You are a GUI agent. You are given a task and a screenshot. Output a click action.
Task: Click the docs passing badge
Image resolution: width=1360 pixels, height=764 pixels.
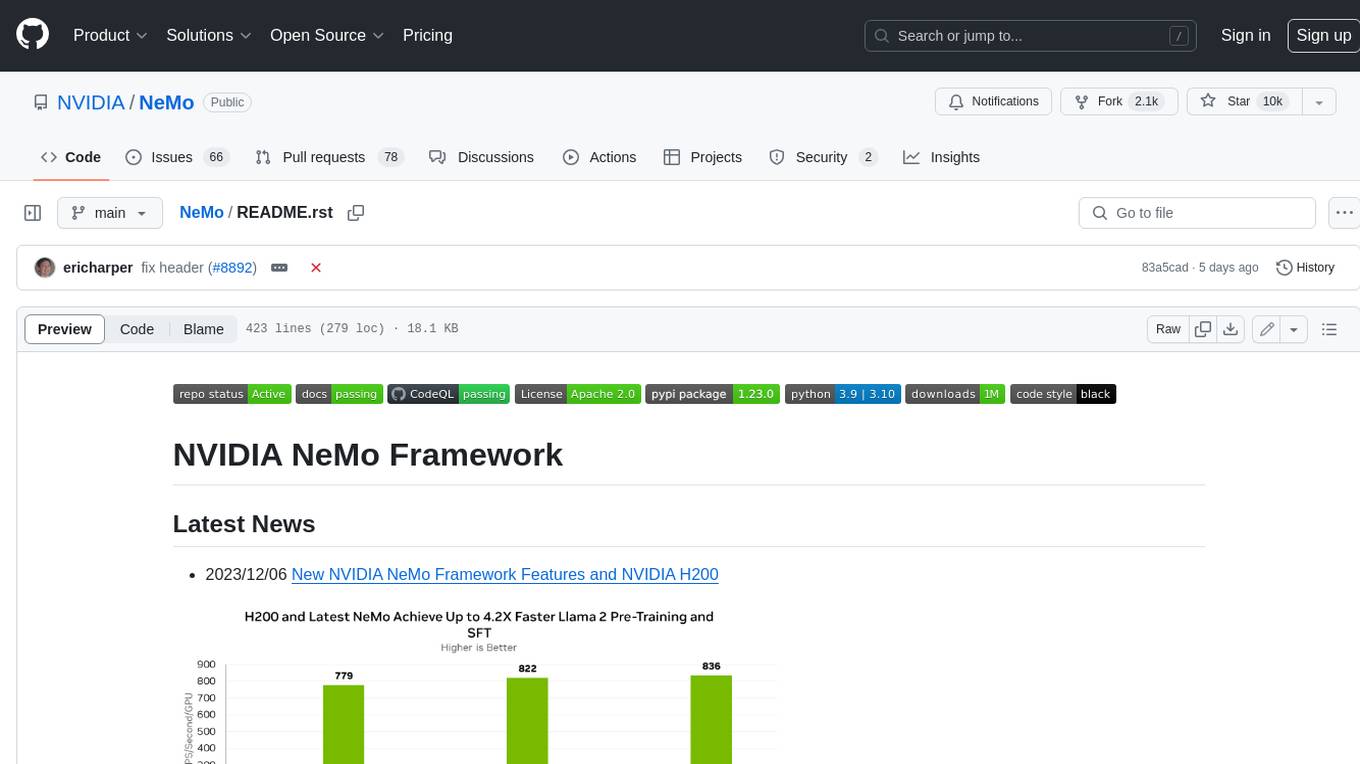click(x=339, y=394)
